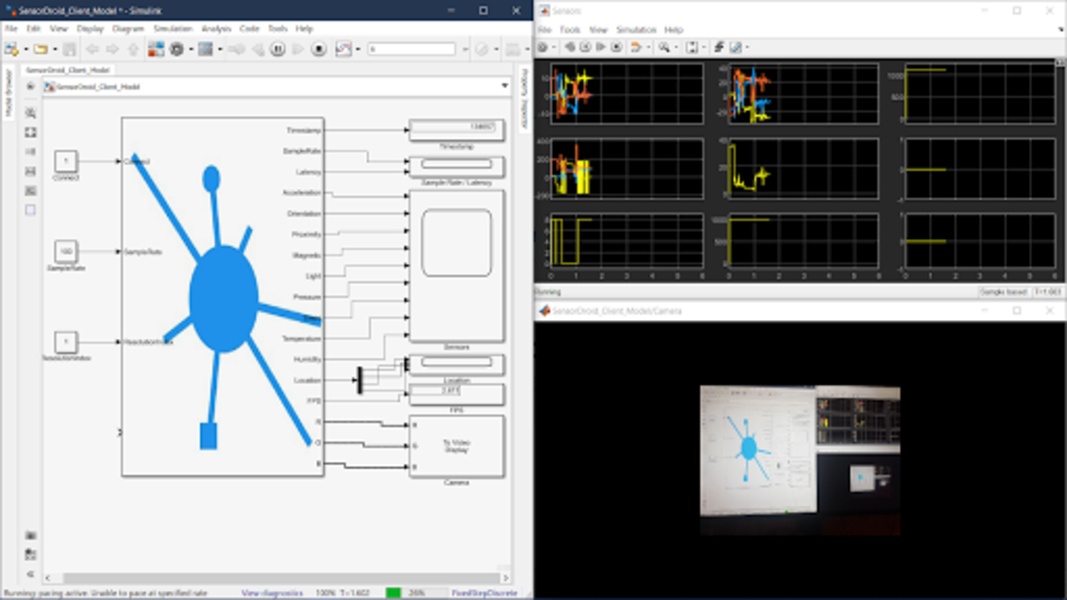Click FixedStepDiscrete solver link
Viewport: 1067px width, 600px height.
click(485, 593)
